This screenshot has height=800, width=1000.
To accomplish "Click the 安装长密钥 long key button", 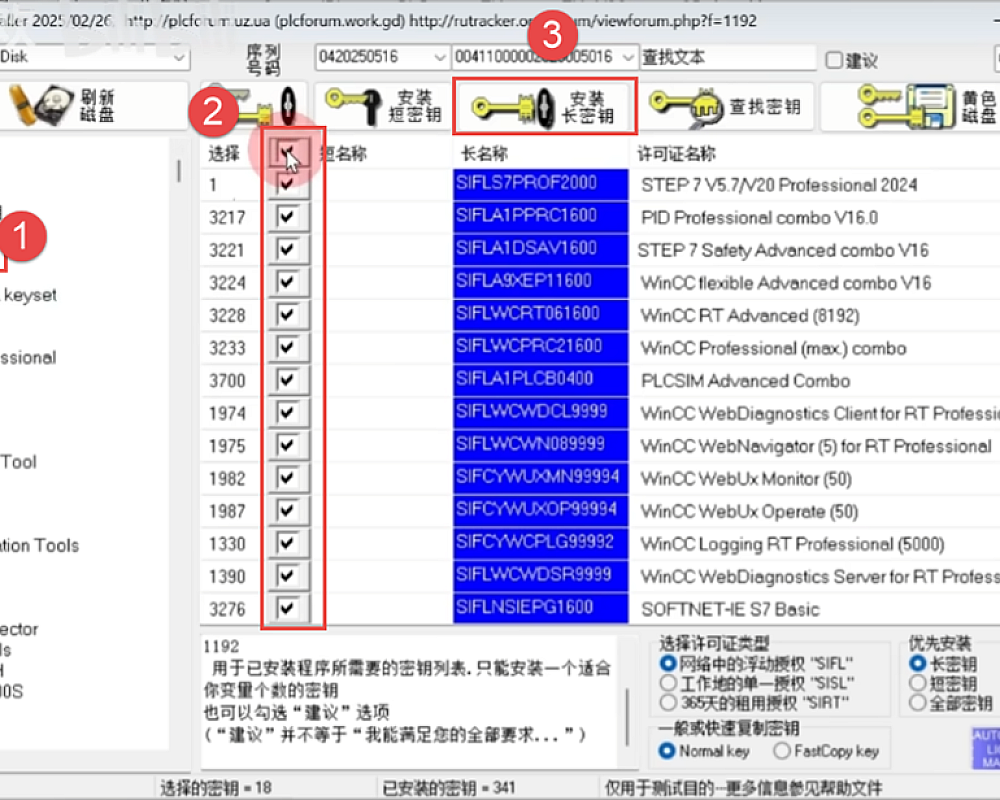I will click(x=544, y=107).
